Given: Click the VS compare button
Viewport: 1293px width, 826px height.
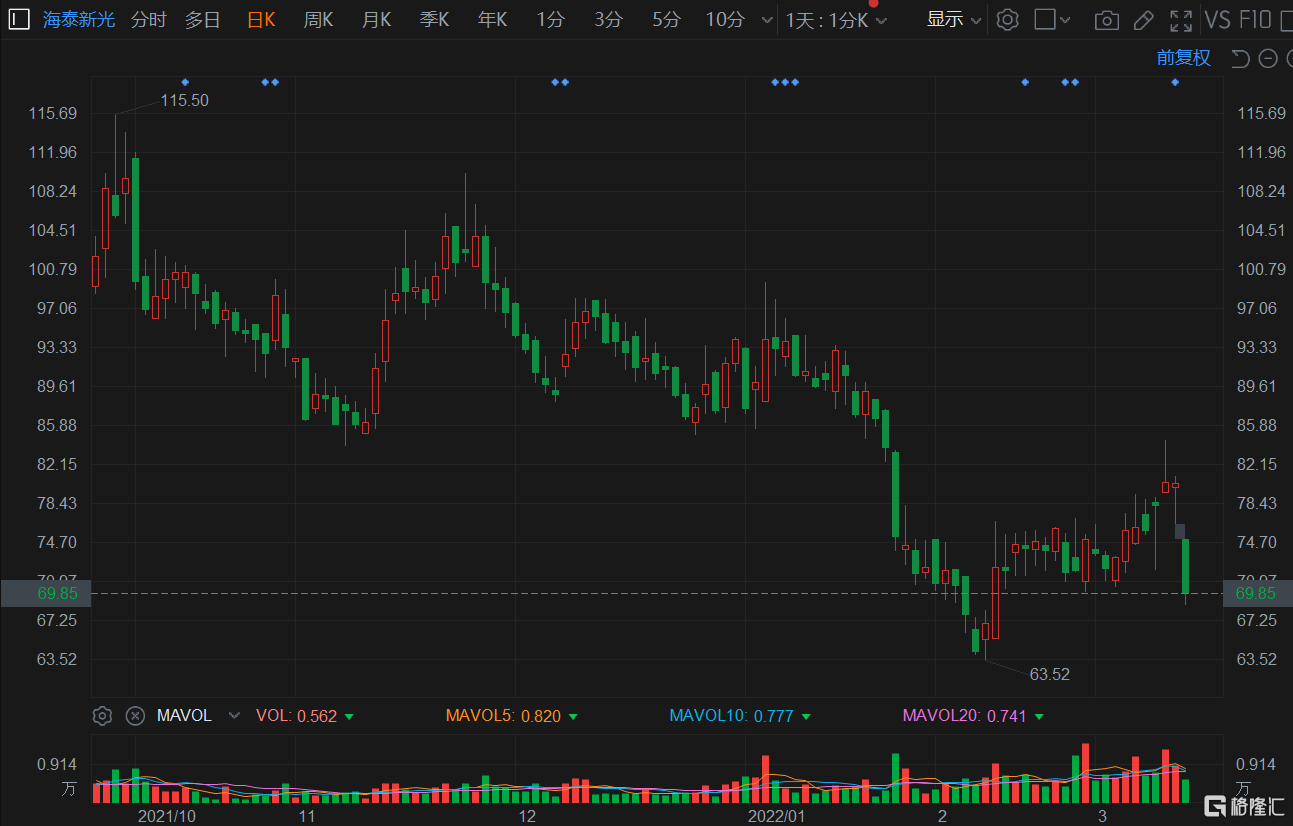Looking at the screenshot, I should click(x=1218, y=19).
